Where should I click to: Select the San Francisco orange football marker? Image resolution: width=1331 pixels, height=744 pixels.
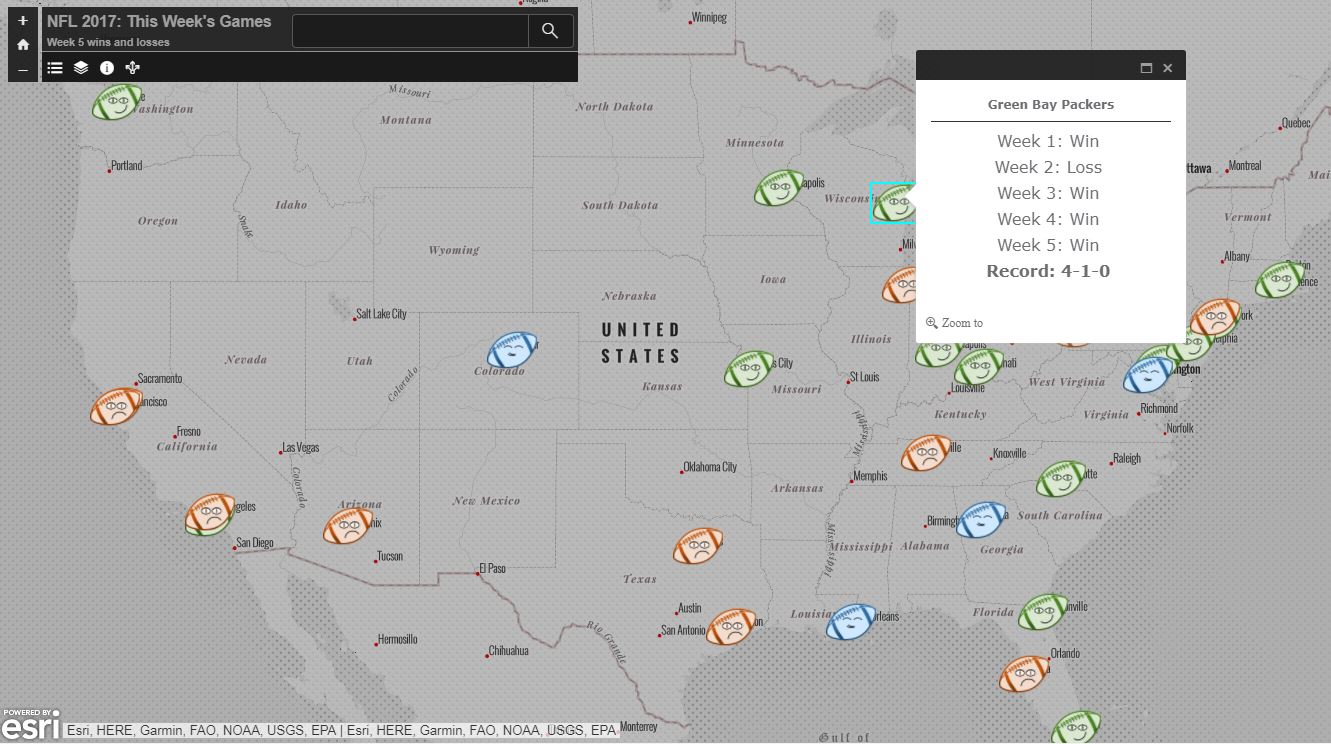tap(116, 407)
